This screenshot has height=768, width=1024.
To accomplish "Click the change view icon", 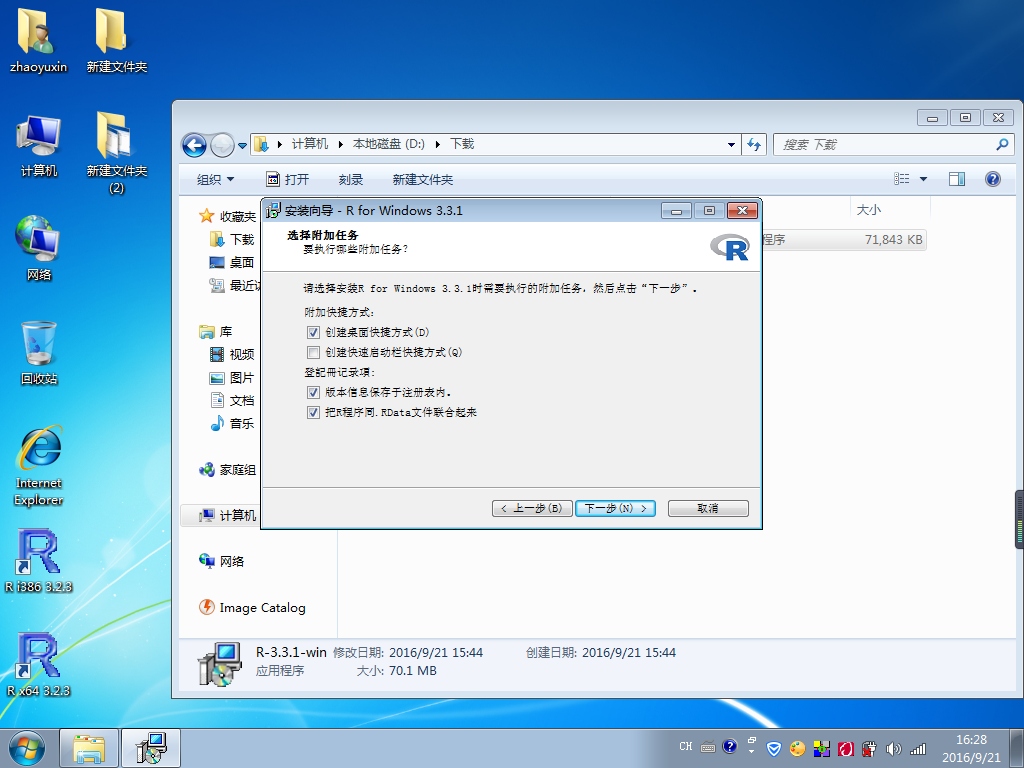I will 902,178.
